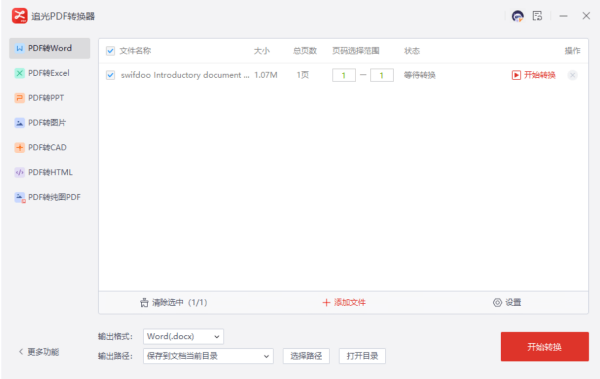
Task: Click the 状态 column header
Action: (x=412, y=51)
